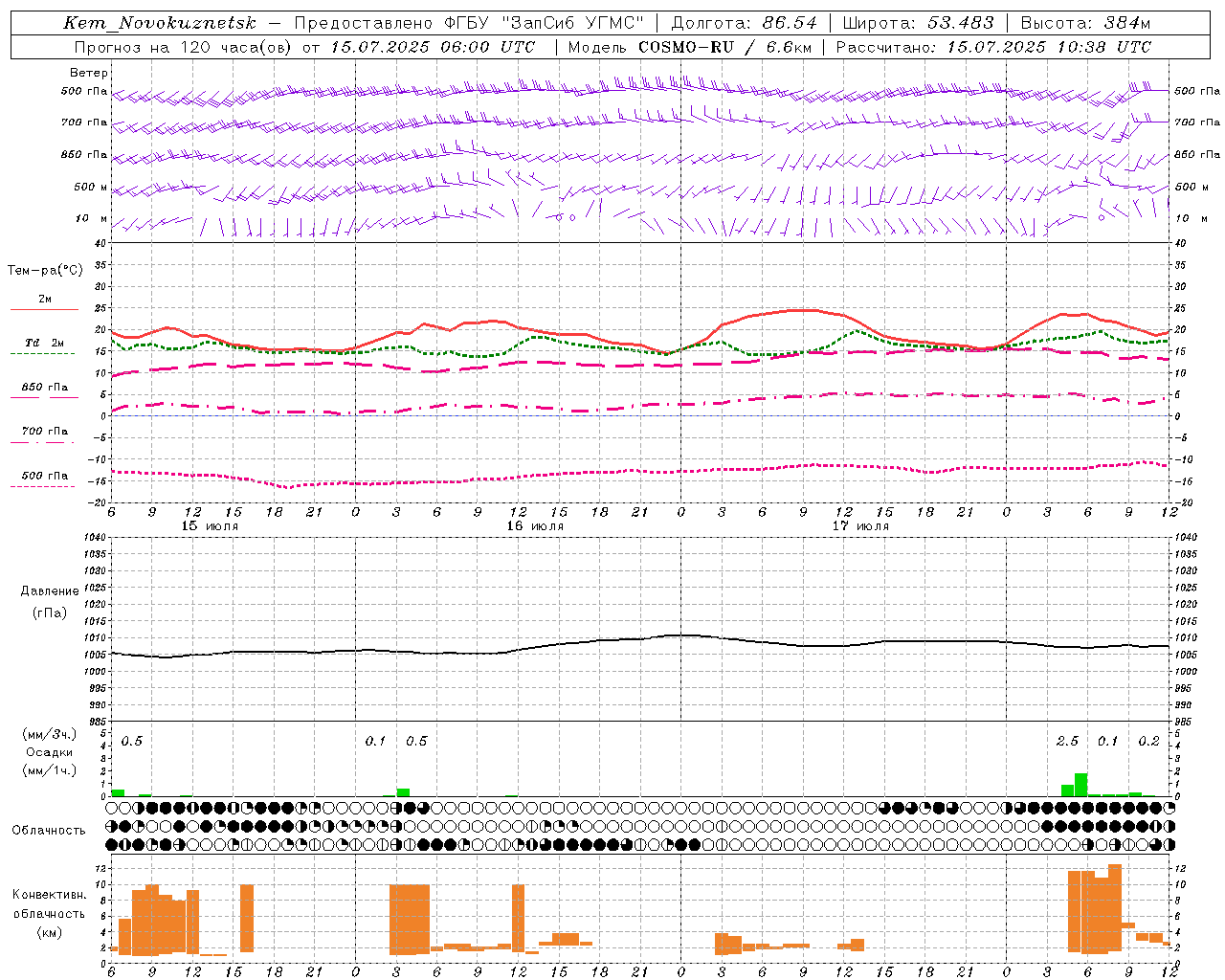Screen dimensions: 1225x980
Task: Click the Kem_Novokuznetsk station title
Action: 160,23
